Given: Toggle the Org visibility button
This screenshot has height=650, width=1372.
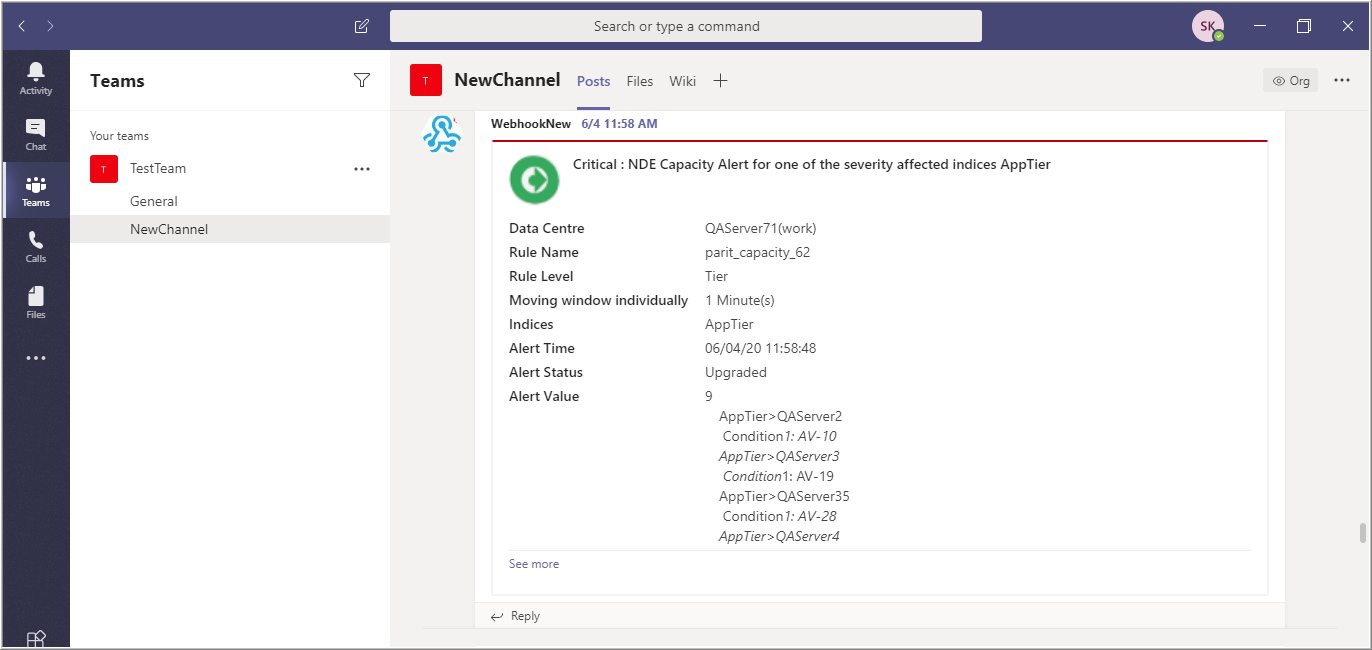Looking at the screenshot, I should [1290, 80].
